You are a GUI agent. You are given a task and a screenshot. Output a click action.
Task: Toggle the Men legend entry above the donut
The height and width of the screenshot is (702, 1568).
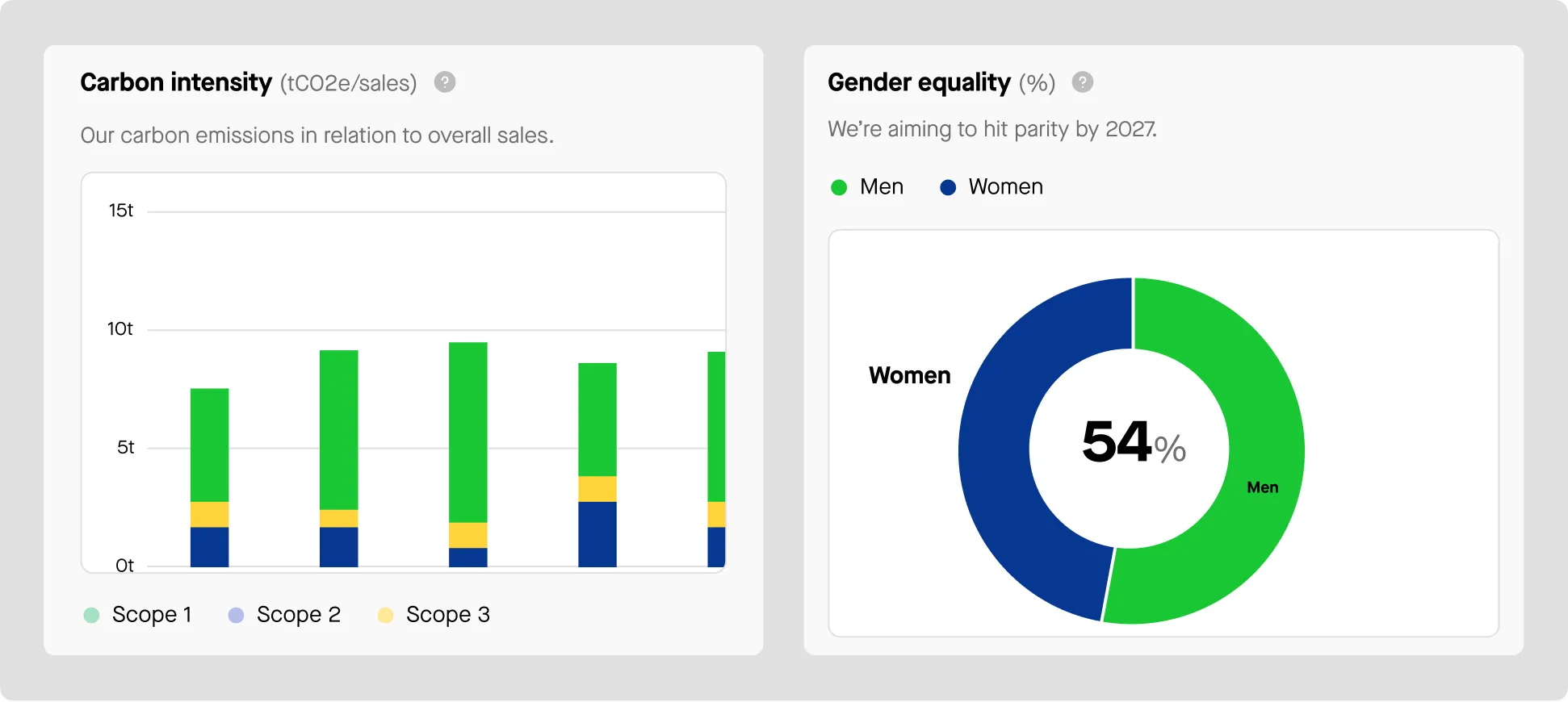(x=867, y=187)
